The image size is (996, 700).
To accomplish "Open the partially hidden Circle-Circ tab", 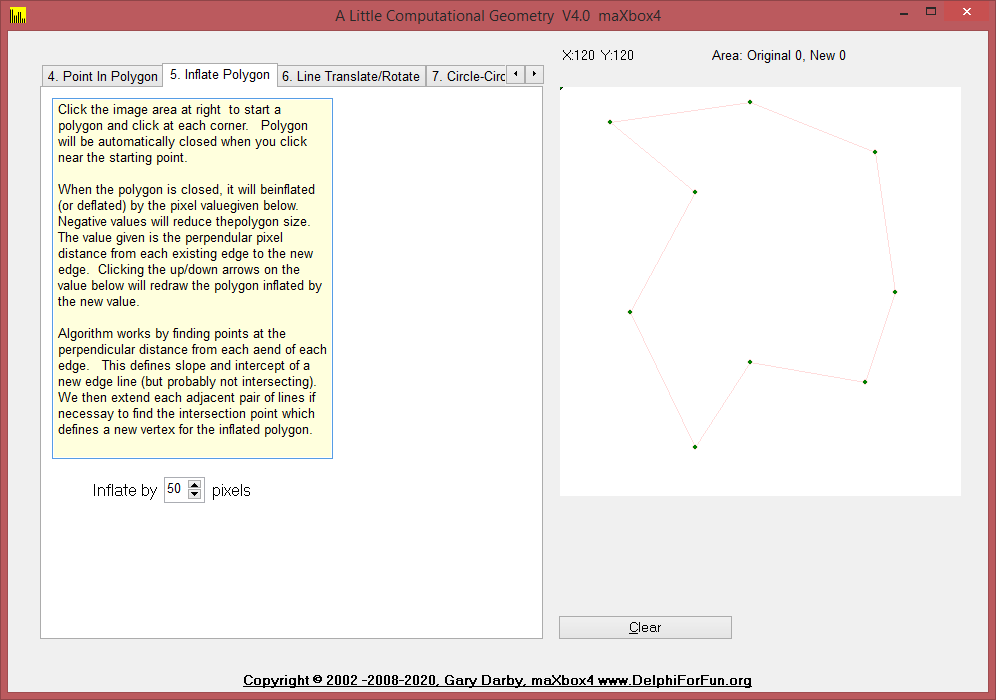I will coord(467,76).
